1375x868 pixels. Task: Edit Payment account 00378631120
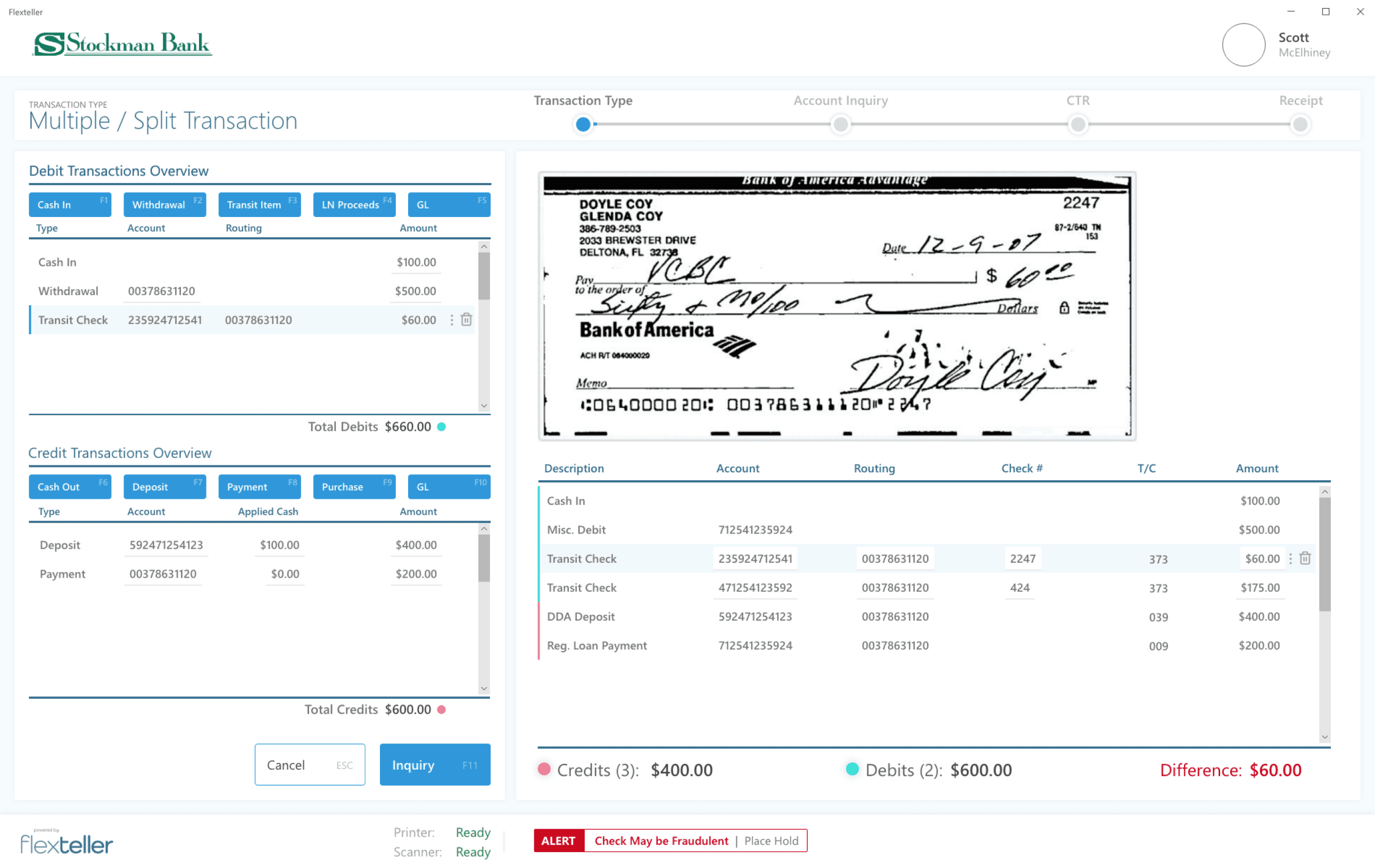pos(163,573)
